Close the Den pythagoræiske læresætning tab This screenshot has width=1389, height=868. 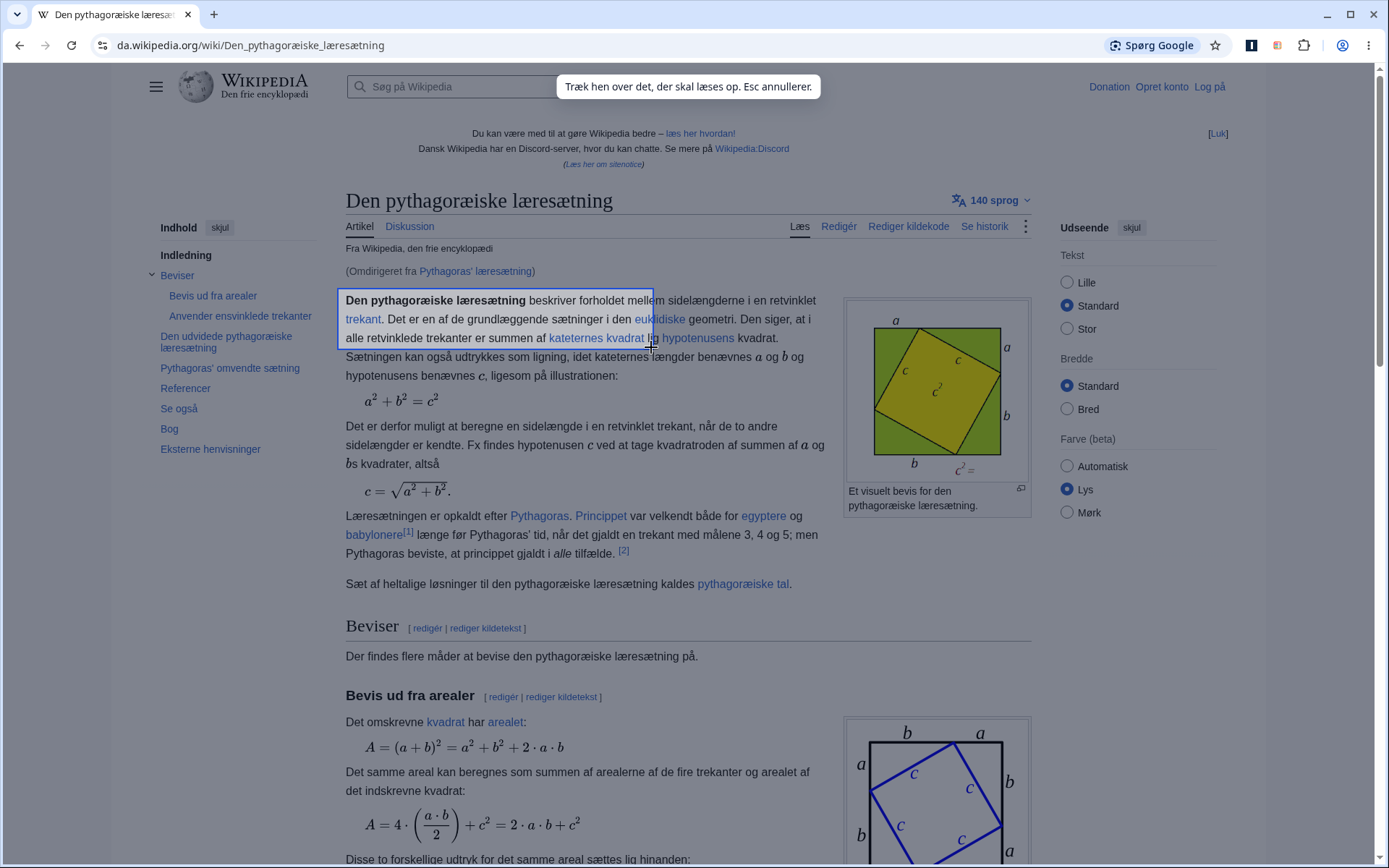click(x=189, y=14)
